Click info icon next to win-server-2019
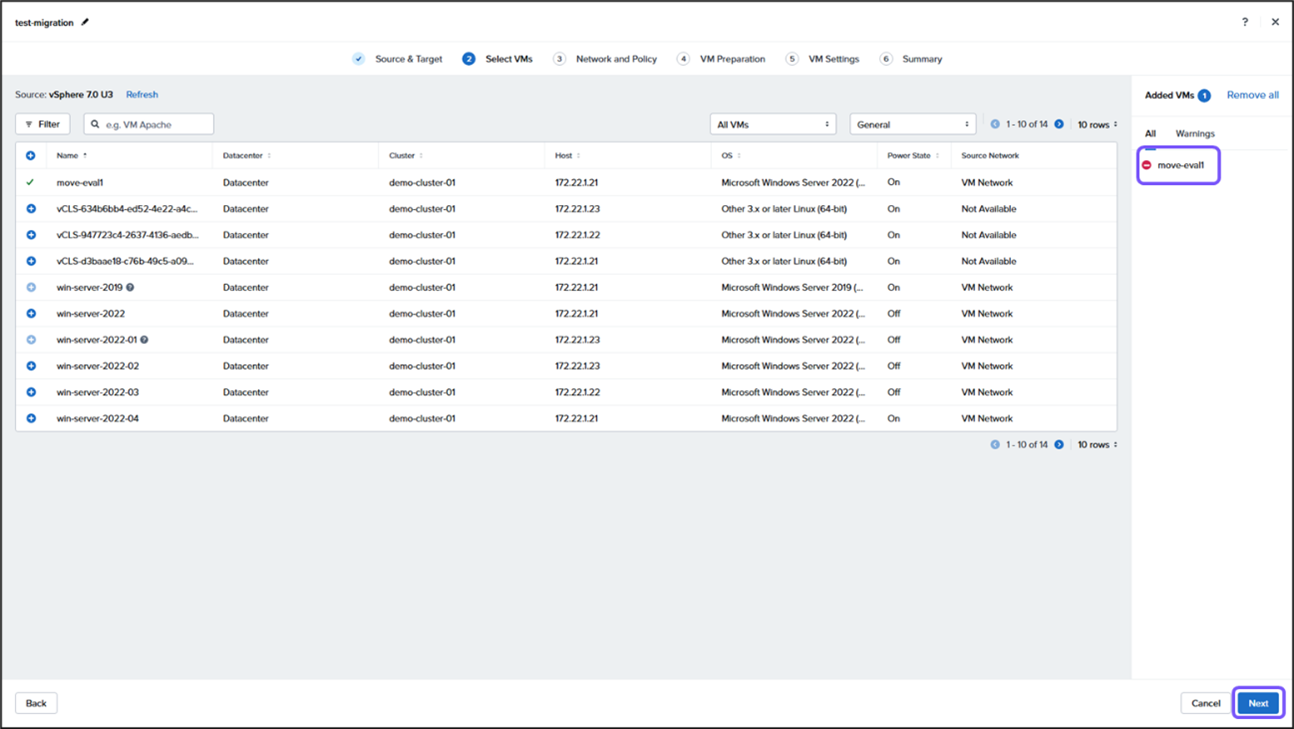 pyautogui.click(x=130, y=288)
